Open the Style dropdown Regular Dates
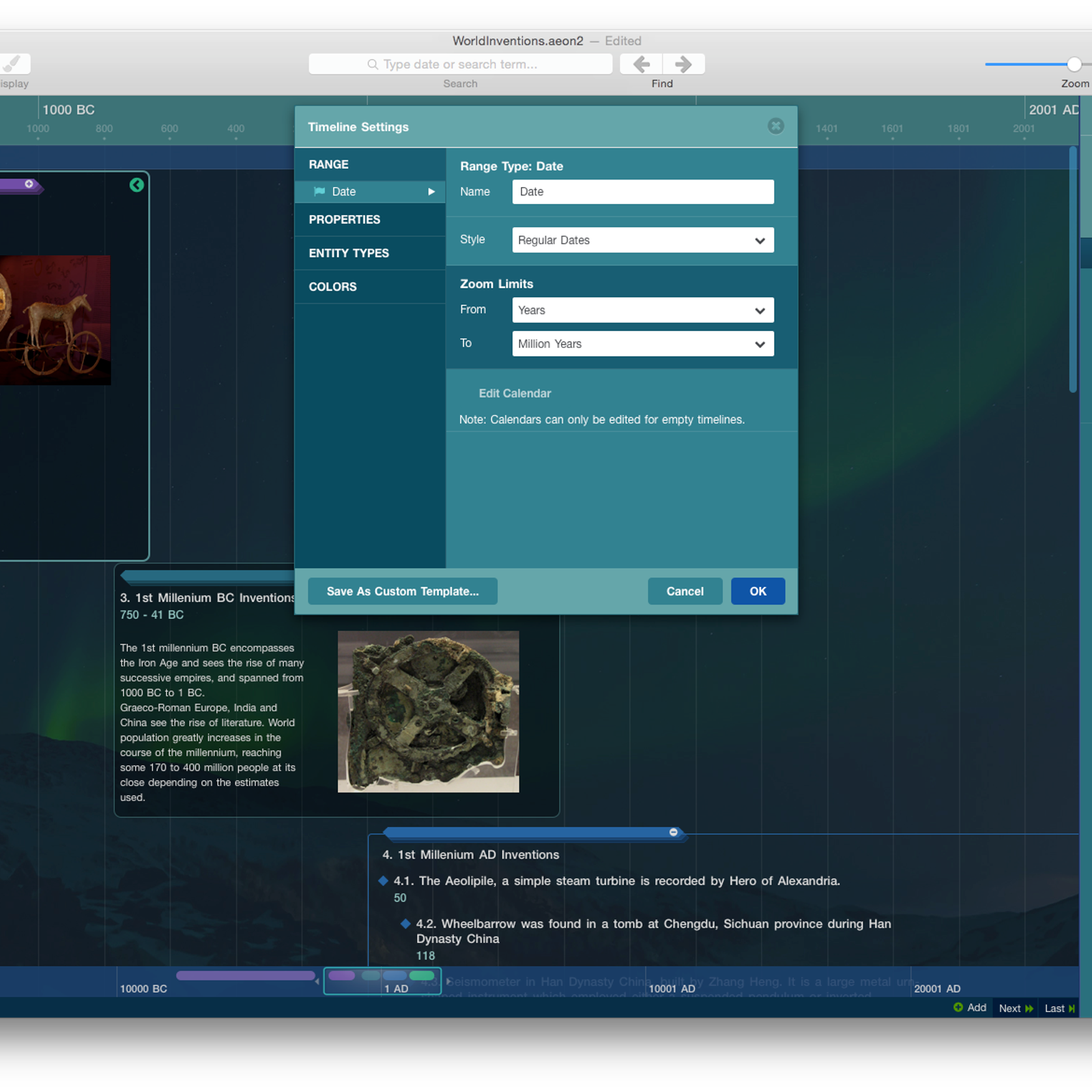Viewport: 1092px width, 1092px height. pos(643,240)
